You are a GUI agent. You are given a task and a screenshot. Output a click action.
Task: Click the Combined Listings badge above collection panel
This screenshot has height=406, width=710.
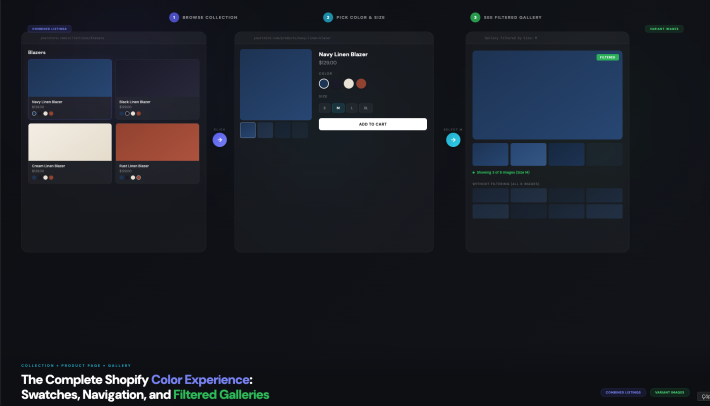click(x=49, y=29)
